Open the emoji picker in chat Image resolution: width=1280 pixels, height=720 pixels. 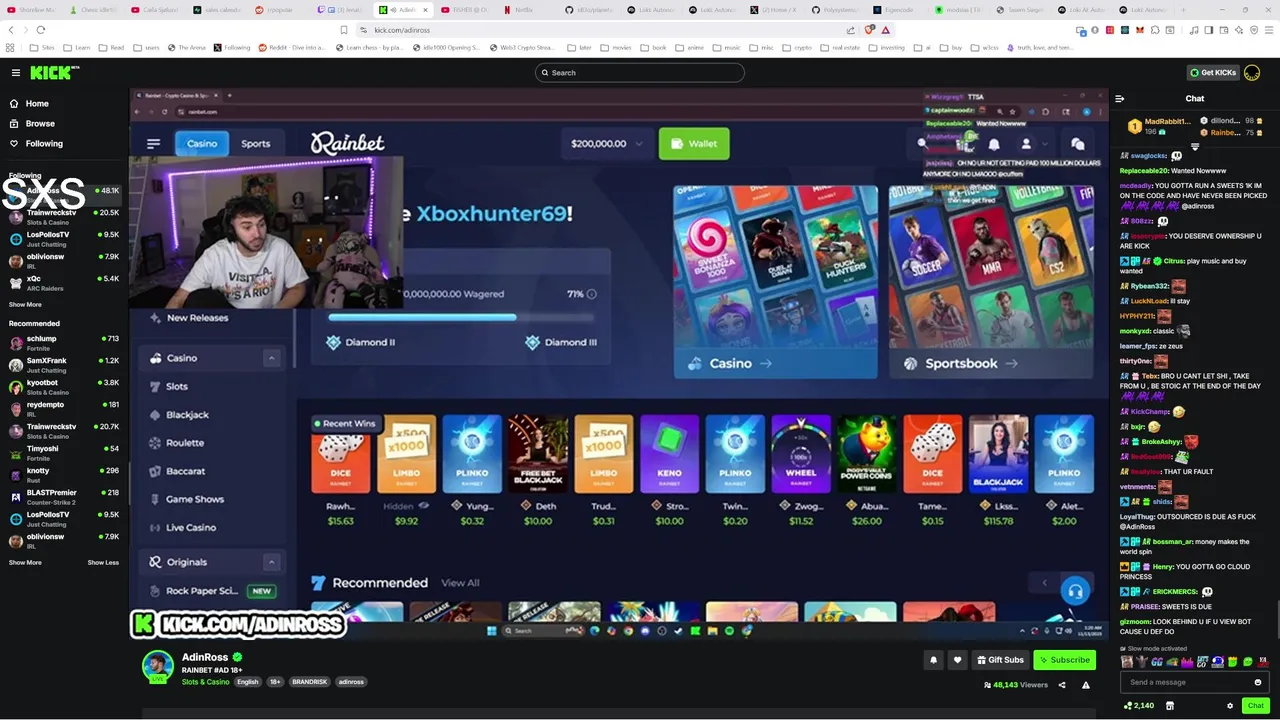coord(1258,682)
